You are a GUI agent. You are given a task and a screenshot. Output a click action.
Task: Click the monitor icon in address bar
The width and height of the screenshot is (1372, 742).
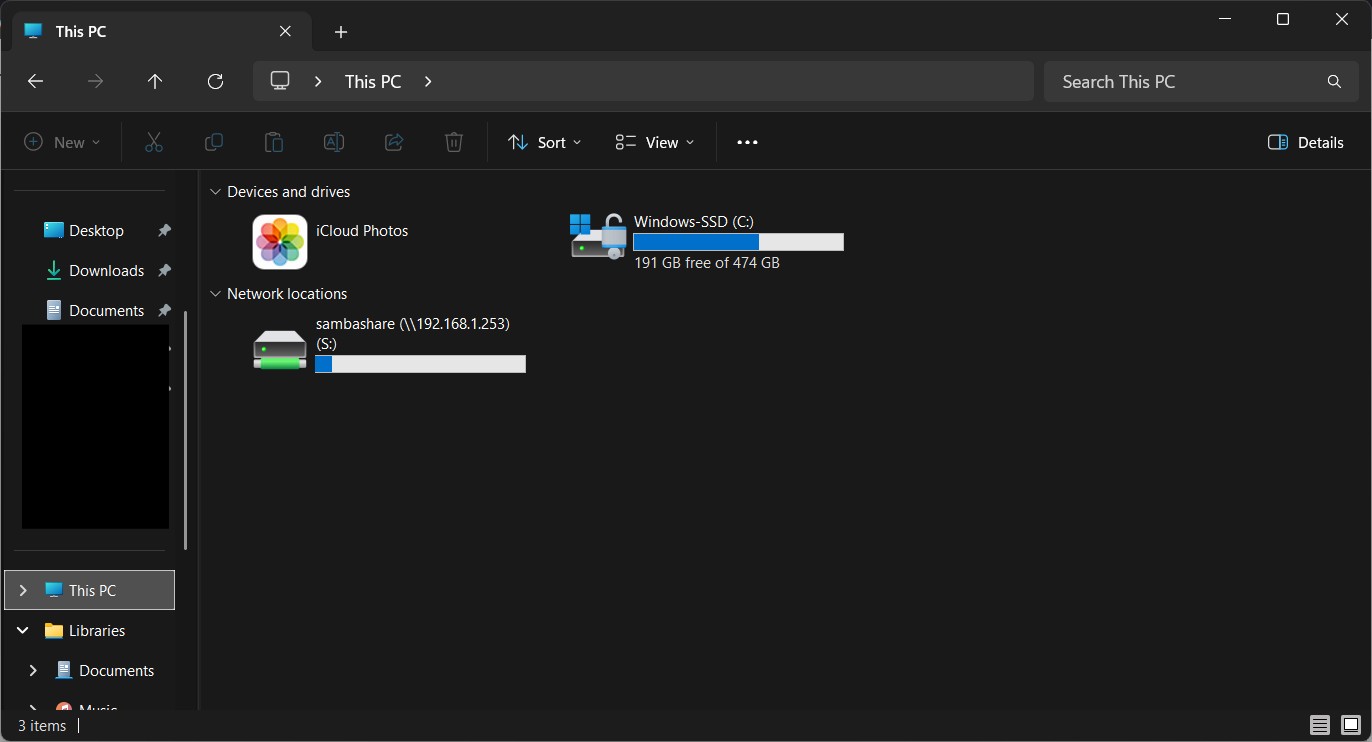click(x=280, y=81)
